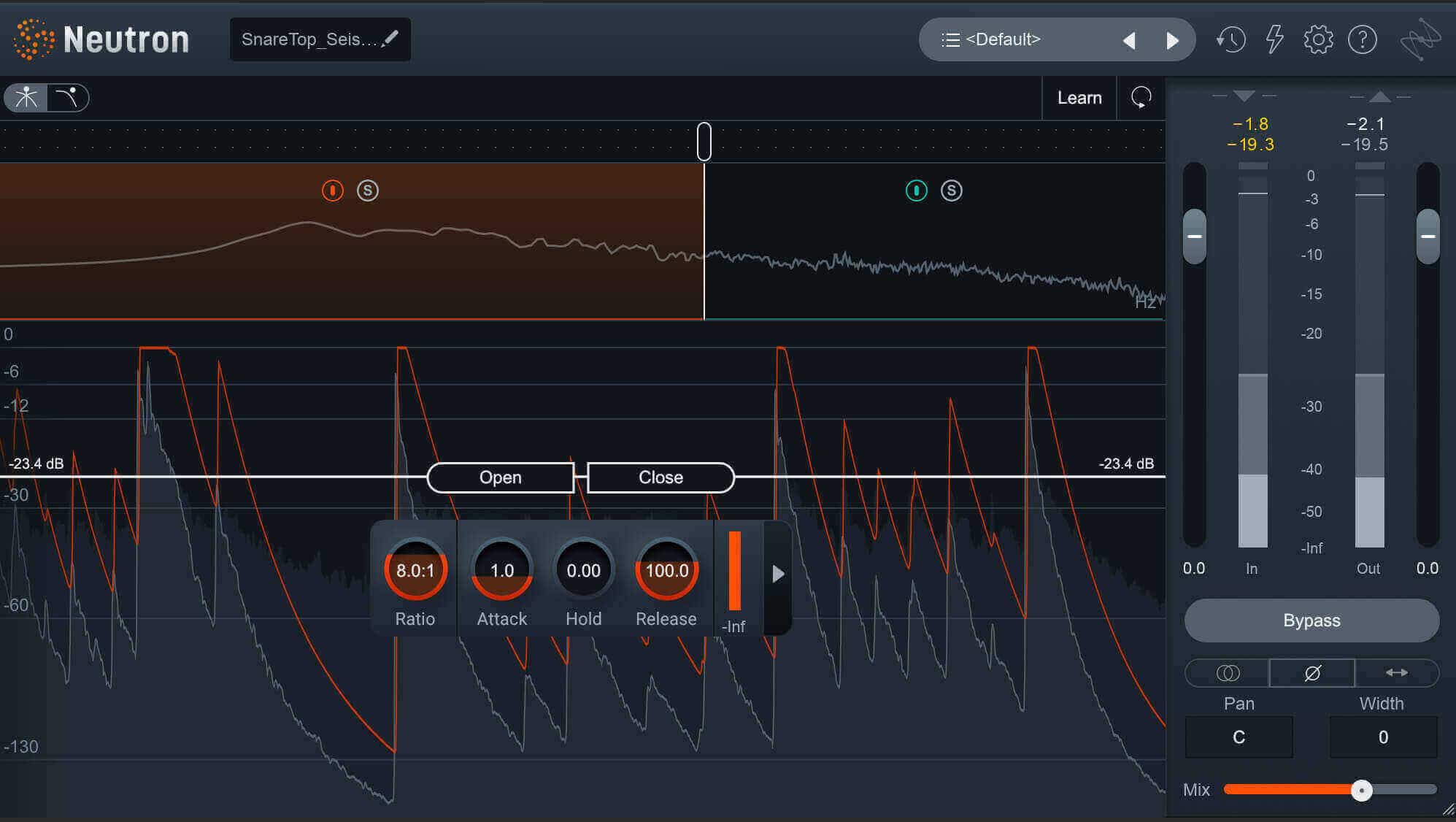Image resolution: width=1456 pixels, height=822 pixels.
Task: Click the phase invert icon
Action: (x=1312, y=673)
